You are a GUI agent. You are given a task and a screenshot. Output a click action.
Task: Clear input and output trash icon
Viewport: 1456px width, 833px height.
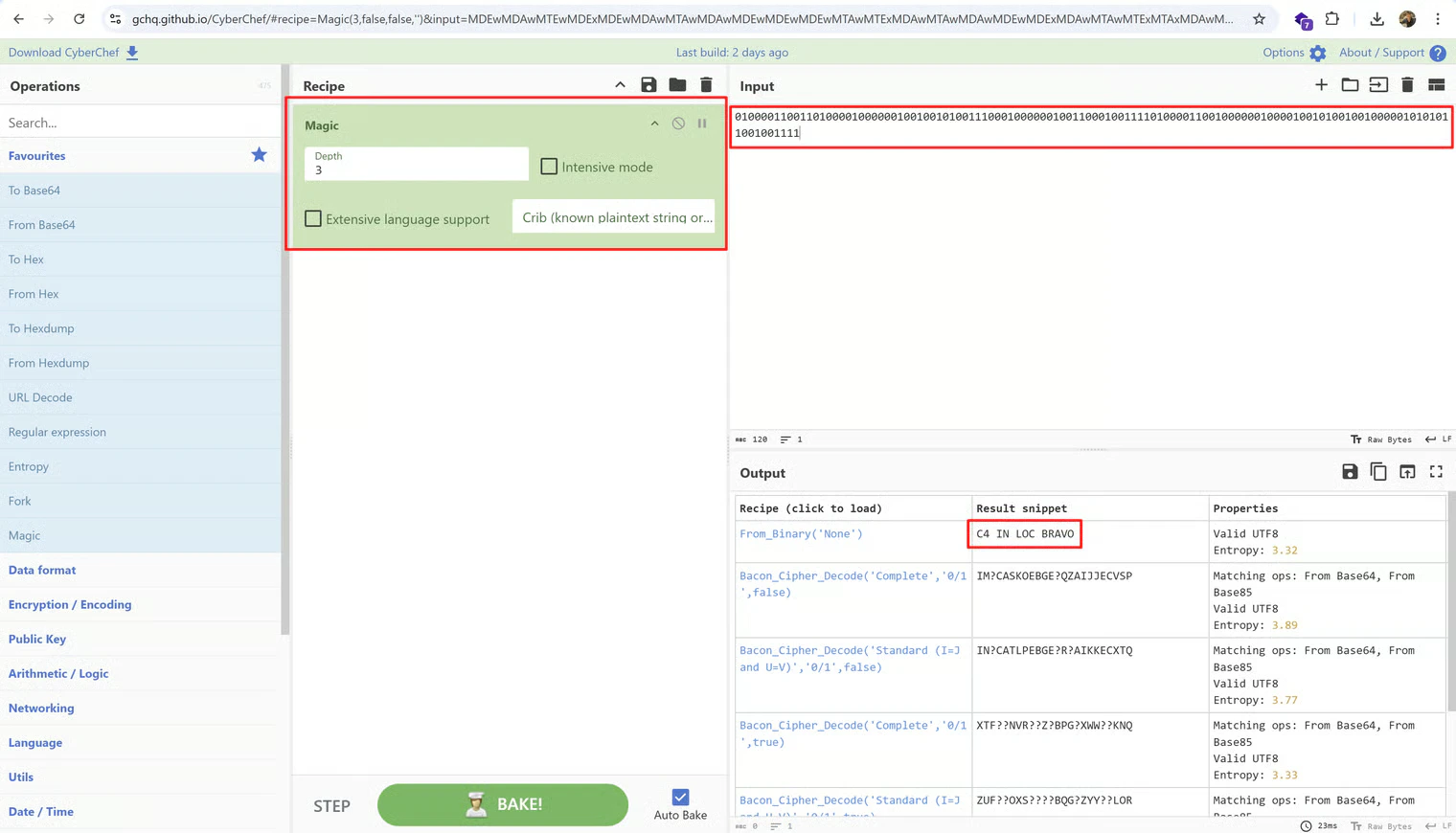(1407, 85)
